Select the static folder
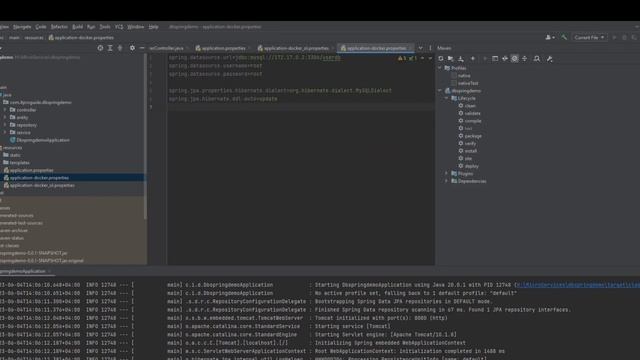 [12, 155]
